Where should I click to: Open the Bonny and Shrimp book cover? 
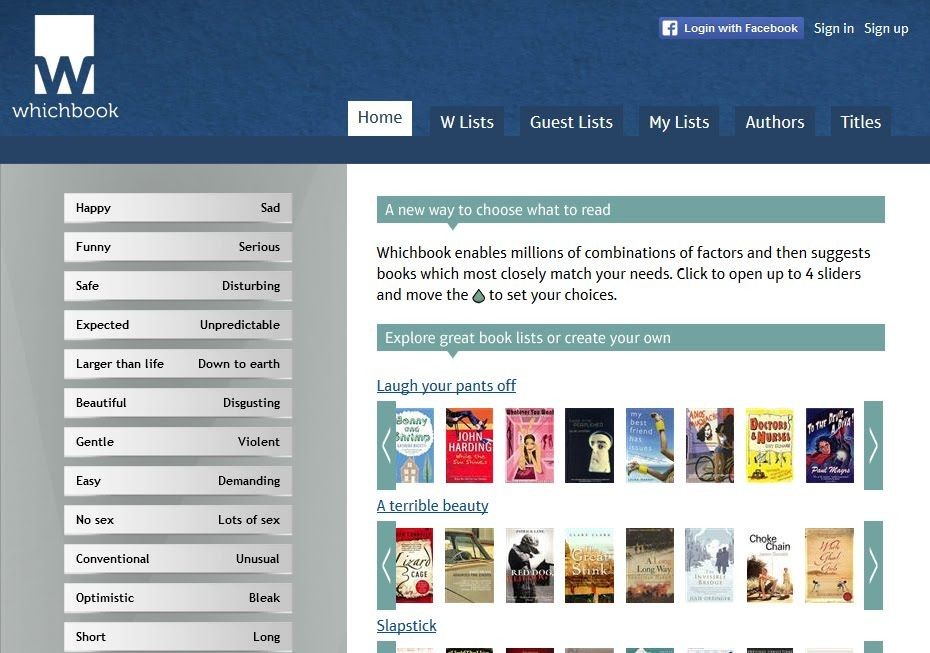(x=415, y=445)
